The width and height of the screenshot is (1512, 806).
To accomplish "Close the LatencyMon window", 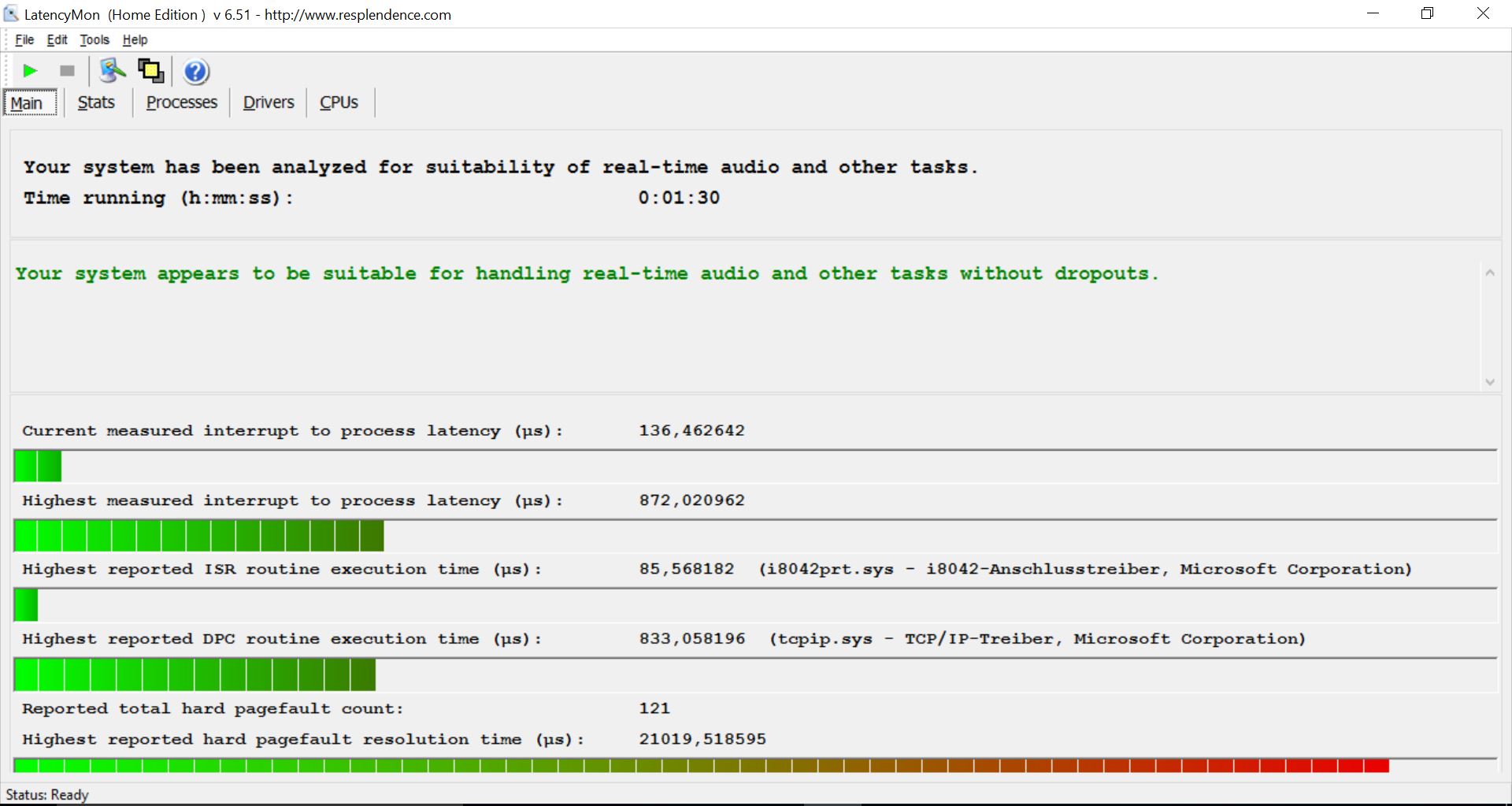I will [1483, 13].
